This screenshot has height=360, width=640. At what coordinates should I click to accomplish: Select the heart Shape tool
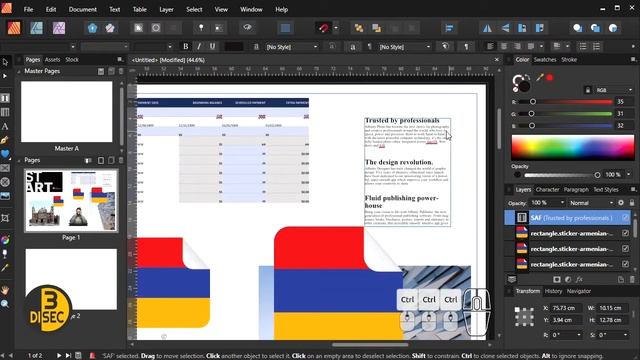tap(5, 154)
